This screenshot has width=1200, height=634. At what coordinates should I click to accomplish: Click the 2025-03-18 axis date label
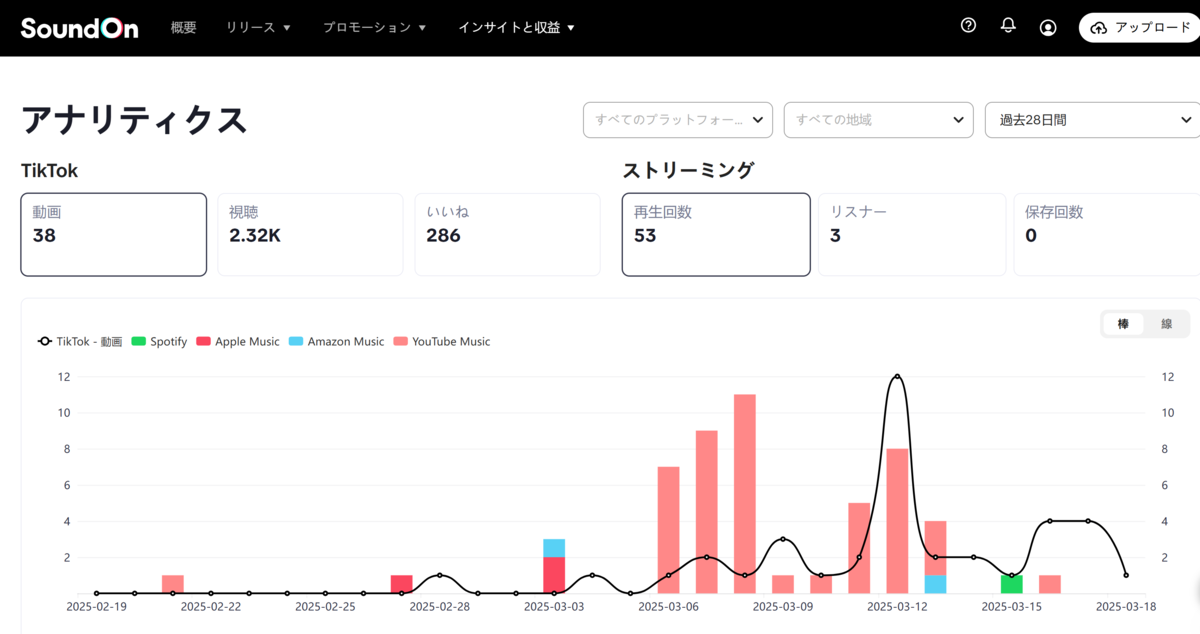1126,606
